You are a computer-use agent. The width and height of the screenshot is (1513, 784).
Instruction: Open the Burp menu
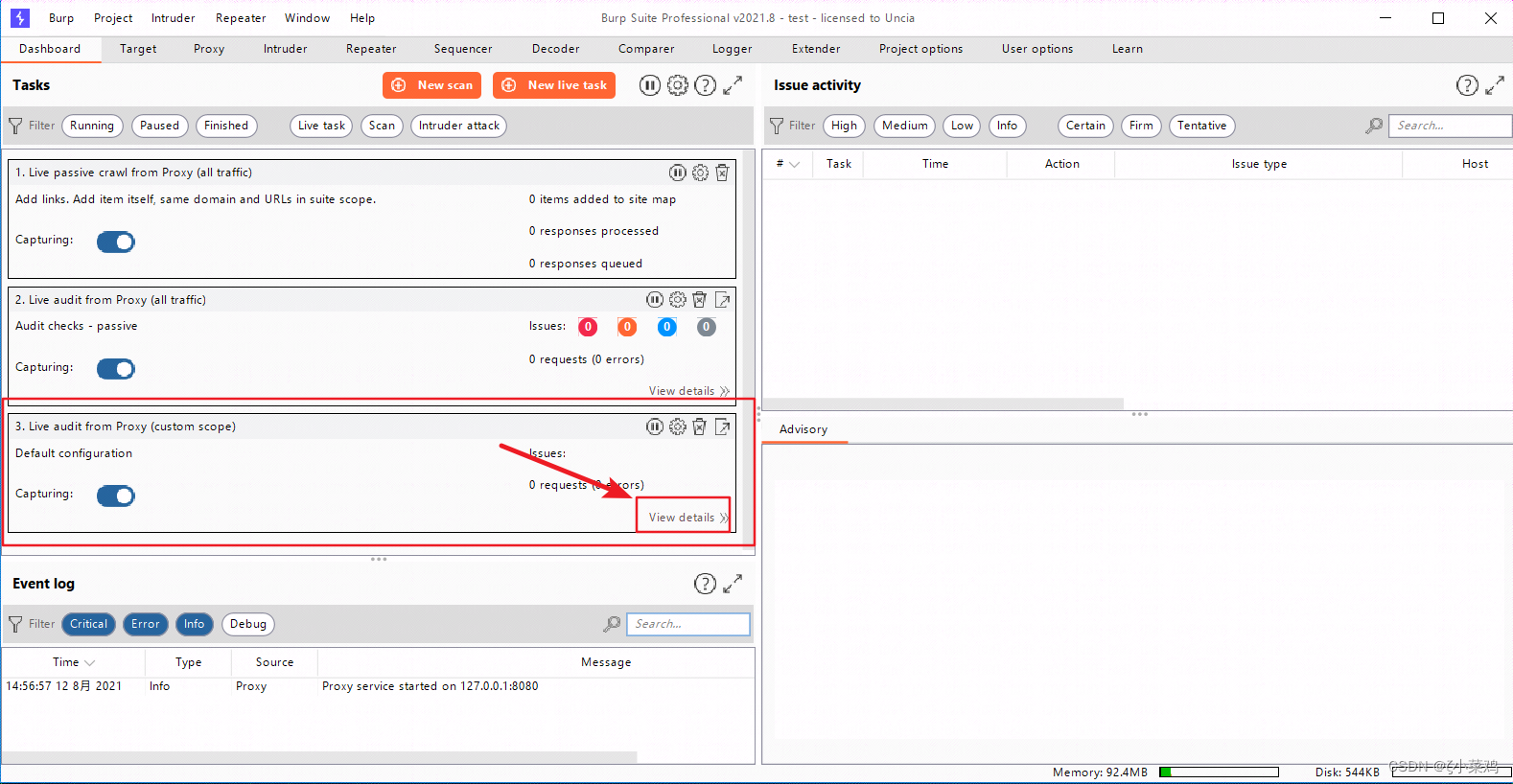click(x=61, y=18)
